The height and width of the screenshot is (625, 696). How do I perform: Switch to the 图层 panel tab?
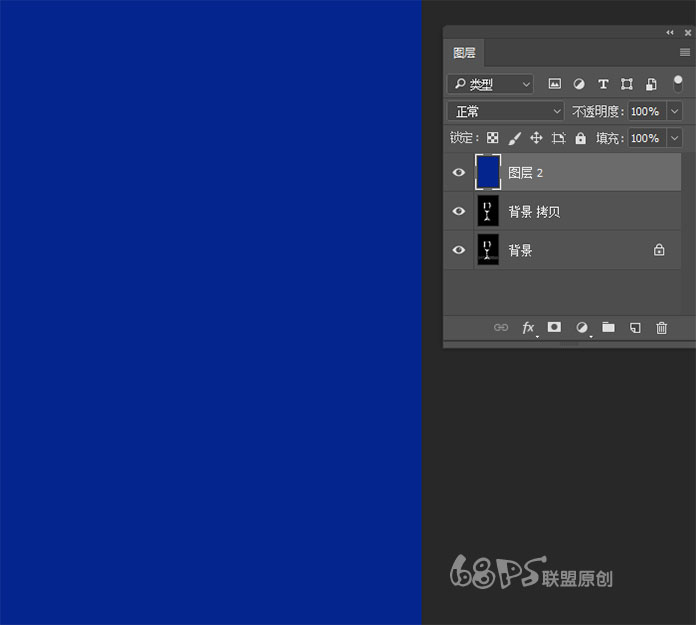pyautogui.click(x=465, y=53)
